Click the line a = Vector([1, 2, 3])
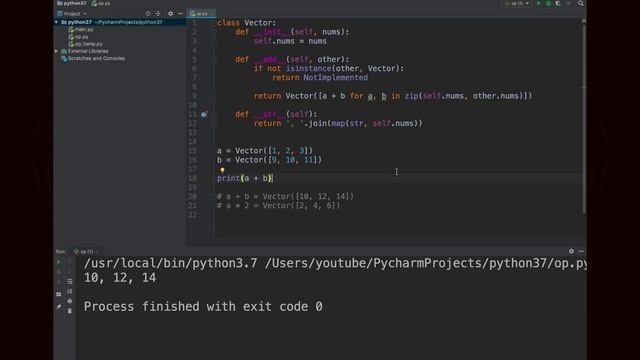Screen dimensions: 640x360 [x=264, y=151]
